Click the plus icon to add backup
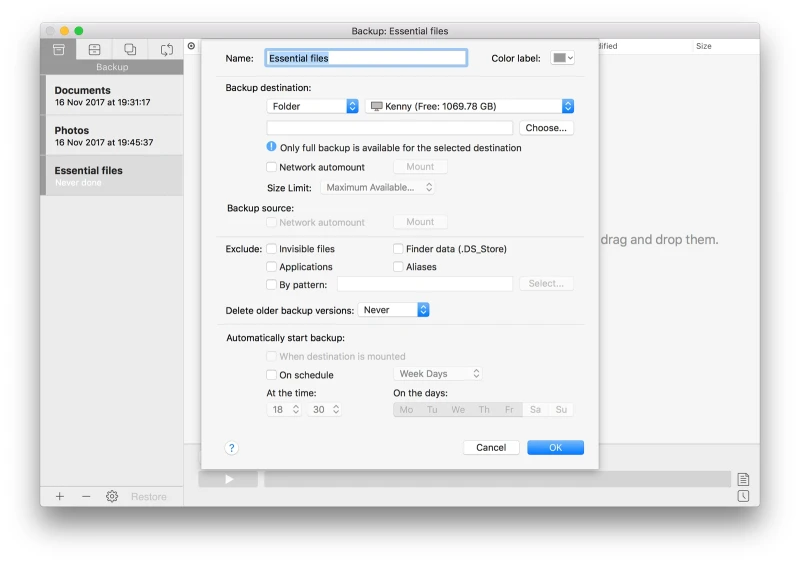This screenshot has width=800, height=564. [60, 496]
